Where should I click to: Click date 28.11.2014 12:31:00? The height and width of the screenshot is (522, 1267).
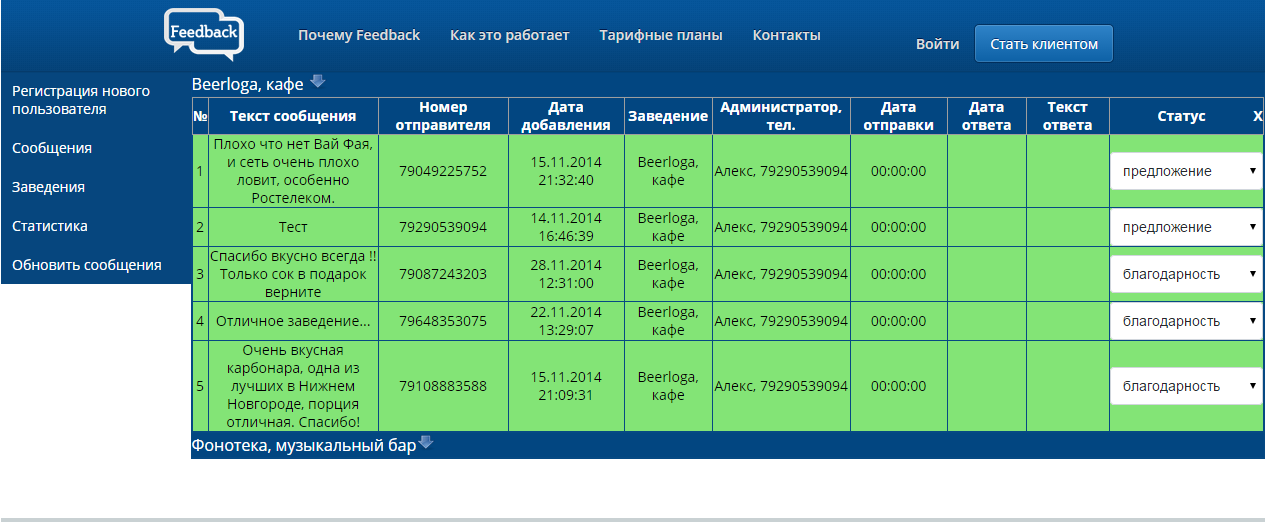(x=566, y=274)
